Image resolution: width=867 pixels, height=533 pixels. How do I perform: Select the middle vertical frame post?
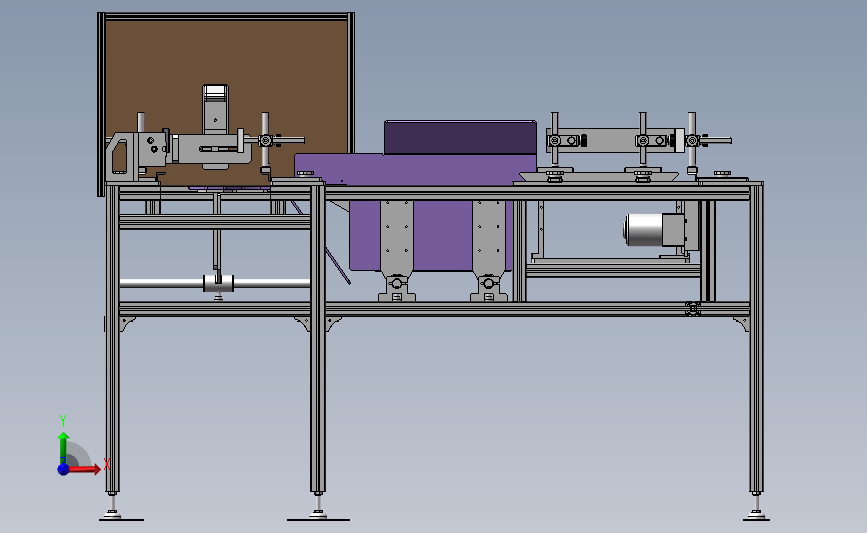pos(318,337)
